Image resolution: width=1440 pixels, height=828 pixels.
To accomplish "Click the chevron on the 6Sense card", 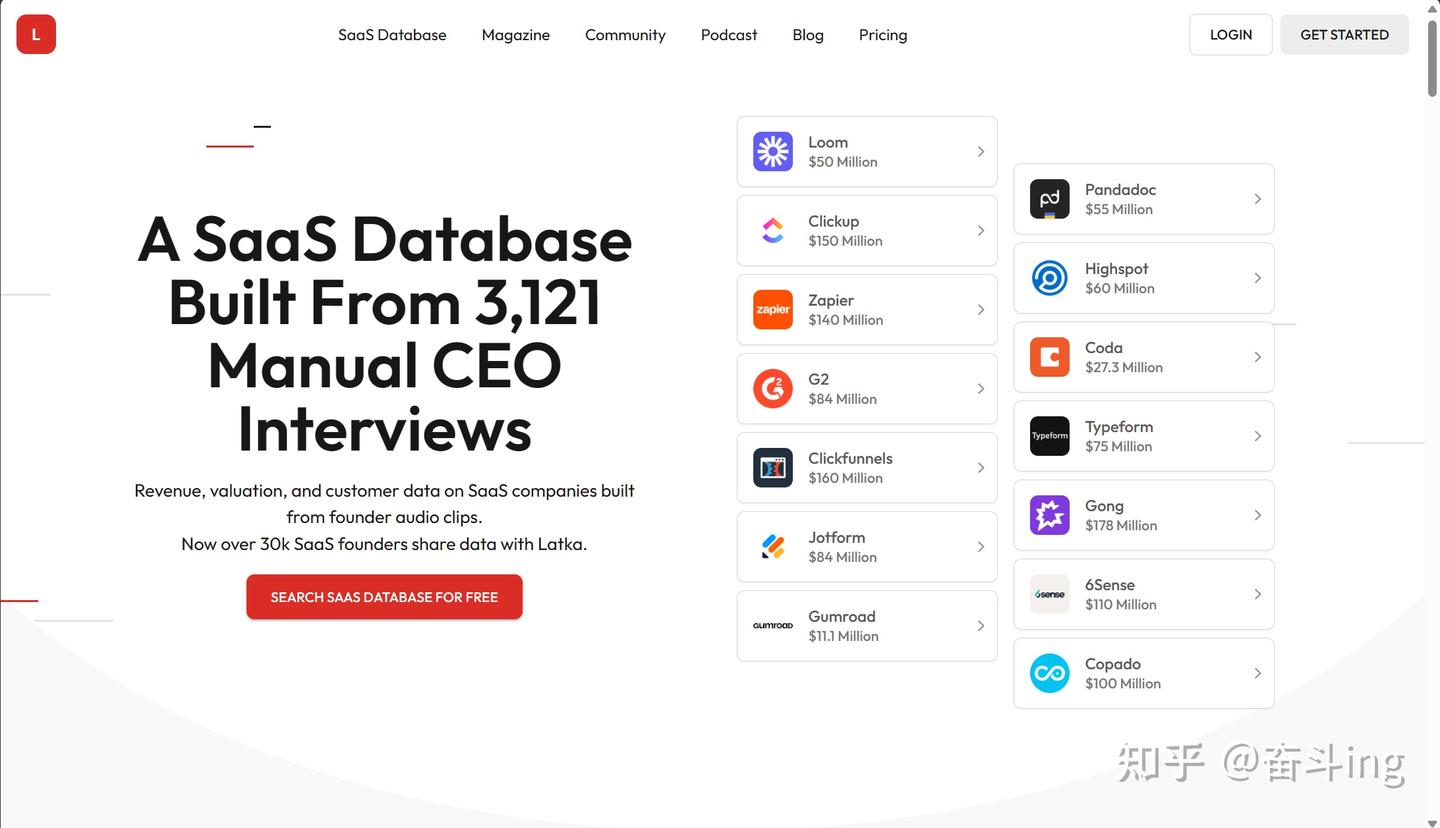I will tap(1258, 594).
